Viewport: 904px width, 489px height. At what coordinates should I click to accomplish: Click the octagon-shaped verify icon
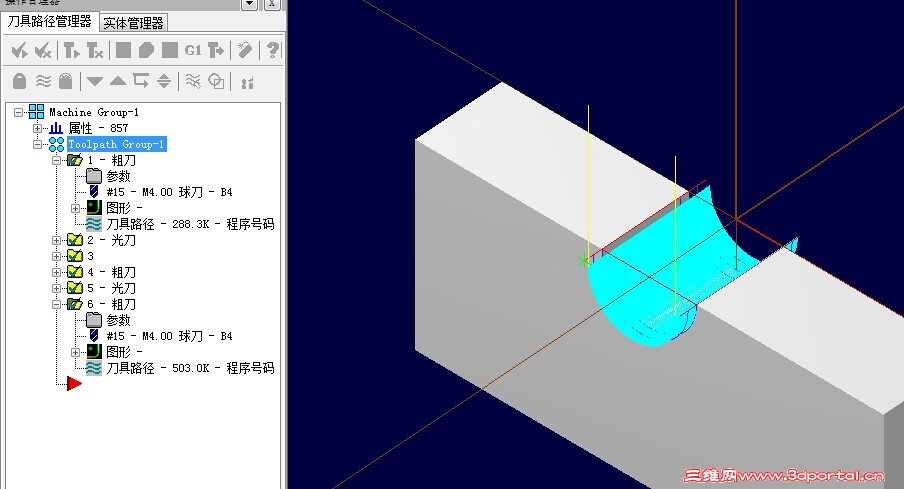point(146,50)
